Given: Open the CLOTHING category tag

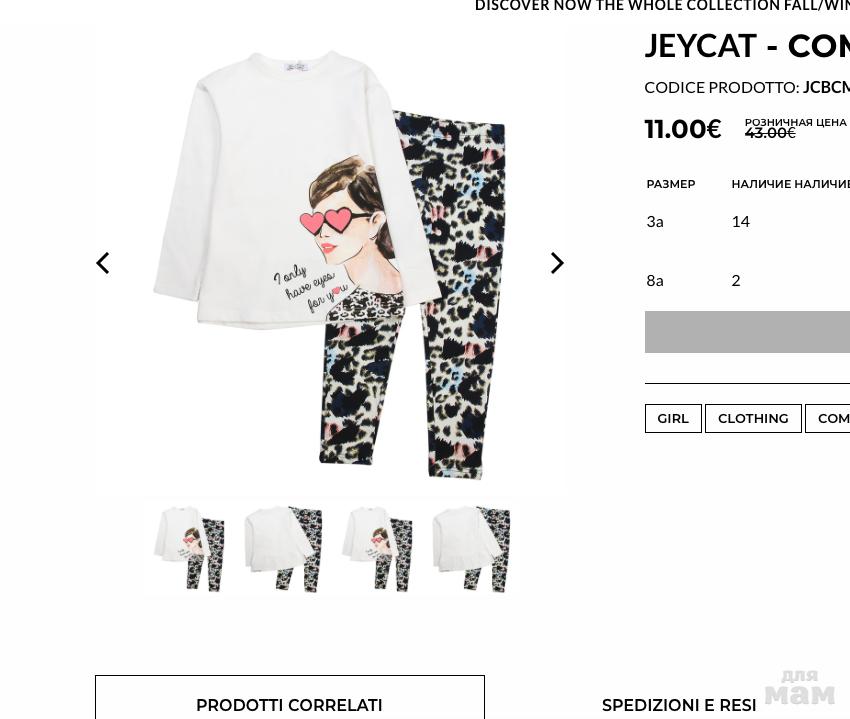Looking at the screenshot, I should (x=753, y=419).
